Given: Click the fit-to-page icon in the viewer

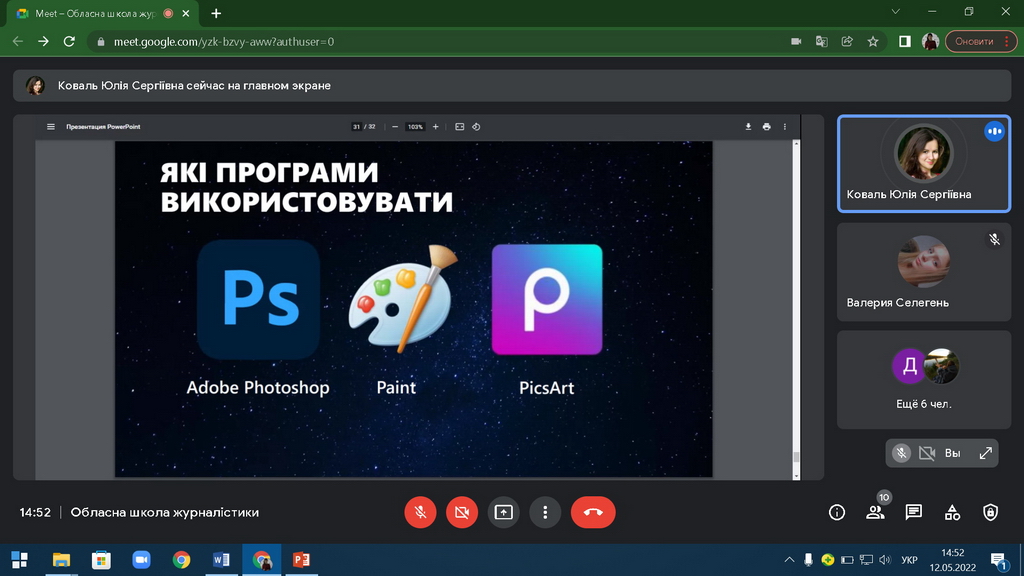Looking at the screenshot, I should (460, 127).
